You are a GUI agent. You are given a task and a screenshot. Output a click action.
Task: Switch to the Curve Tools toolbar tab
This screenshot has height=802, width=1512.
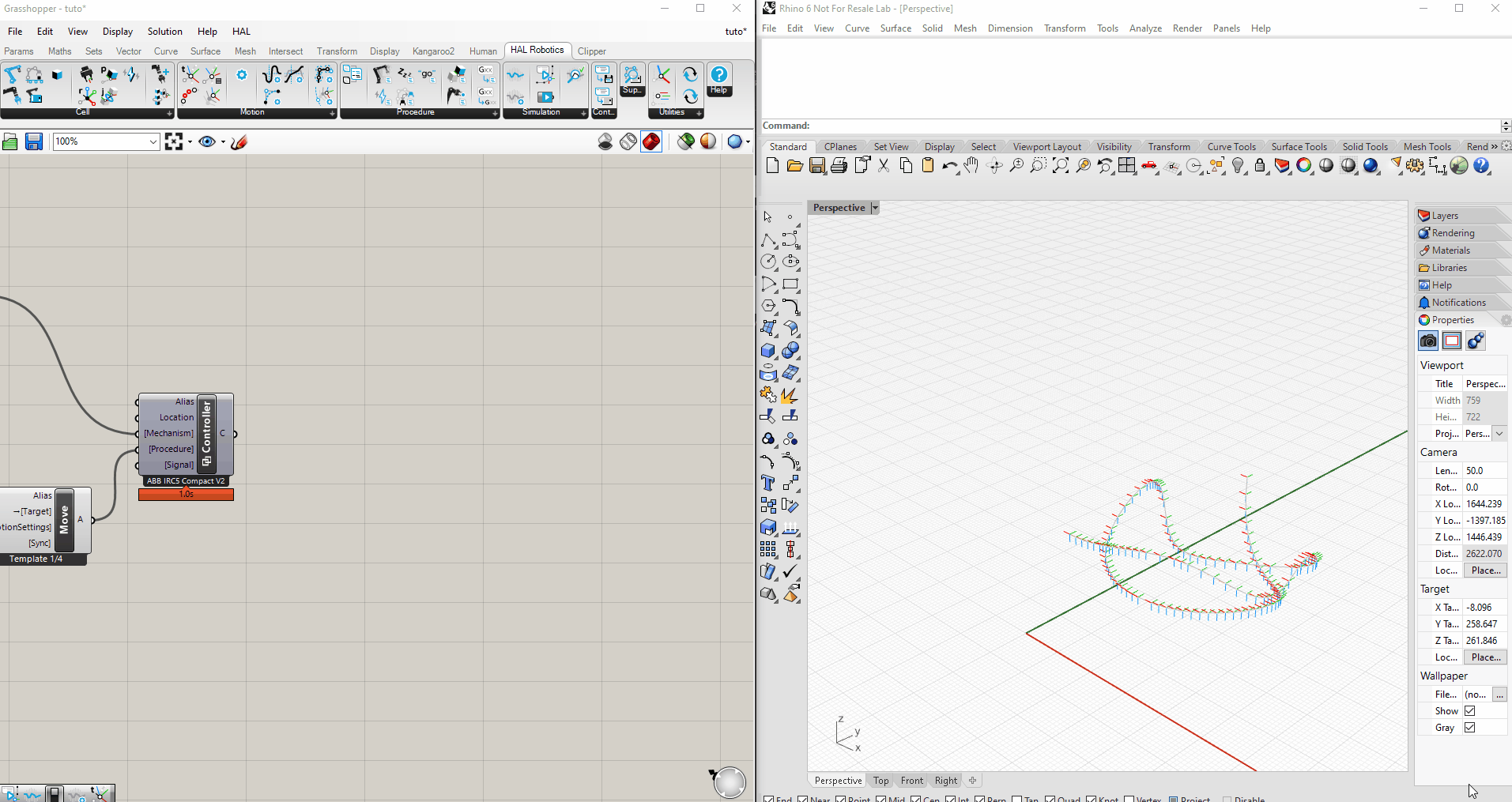tap(1231, 146)
